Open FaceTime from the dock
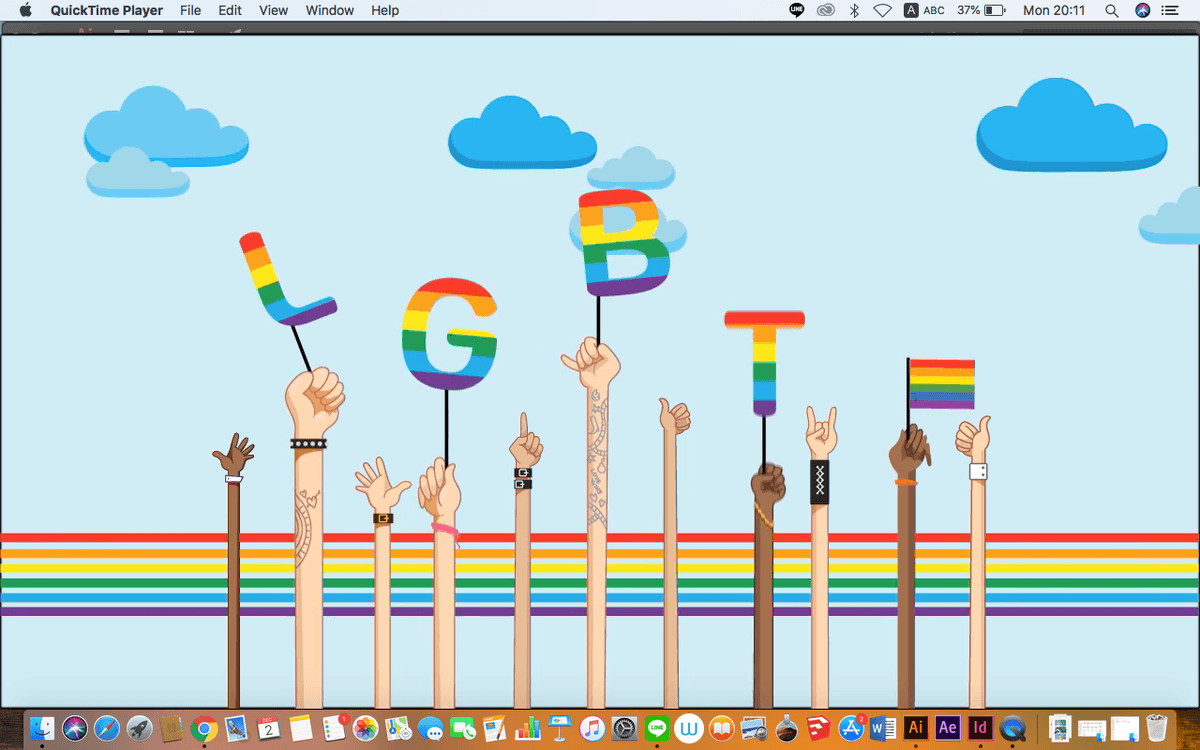This screenshot has height=750, width=1200. pyautogui.click(x=463, y=728)
